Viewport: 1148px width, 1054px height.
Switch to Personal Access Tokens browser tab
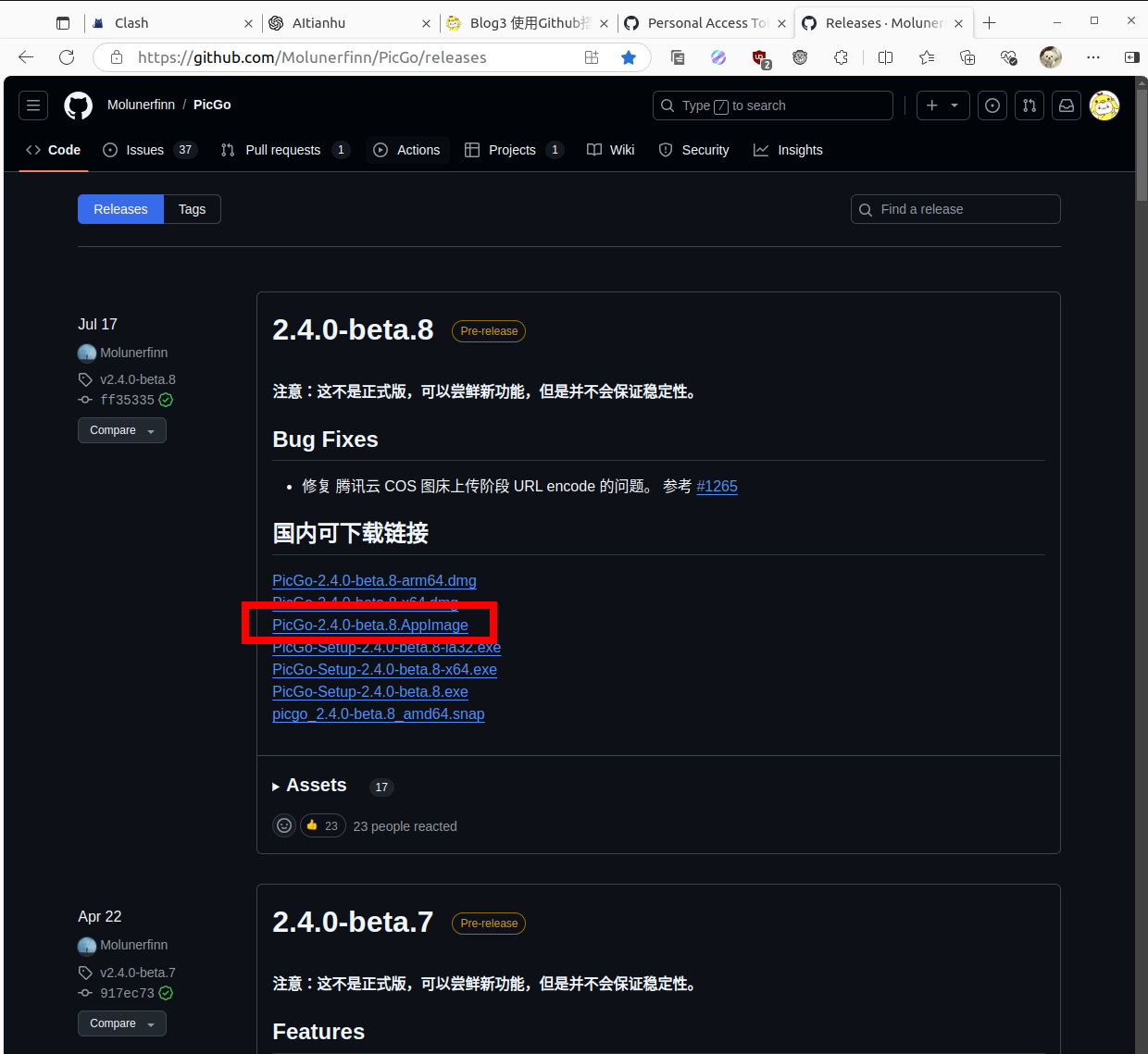pyautogui.click(x=705, y=23)
